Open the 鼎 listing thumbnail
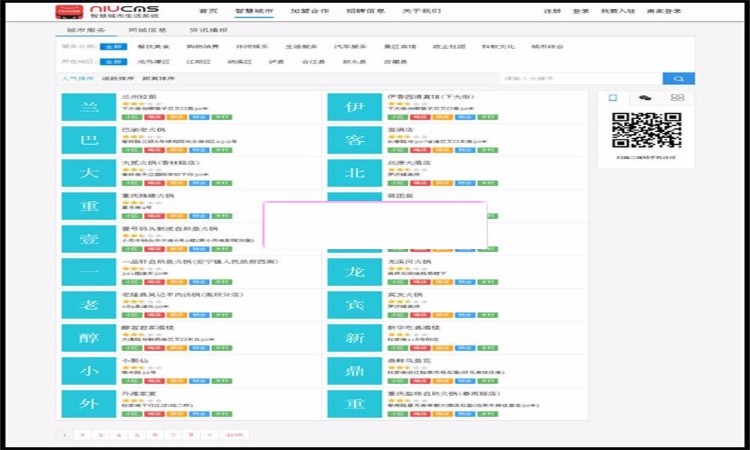The width and height of the screenshot is (750, 450). click(x=354, y=371)
